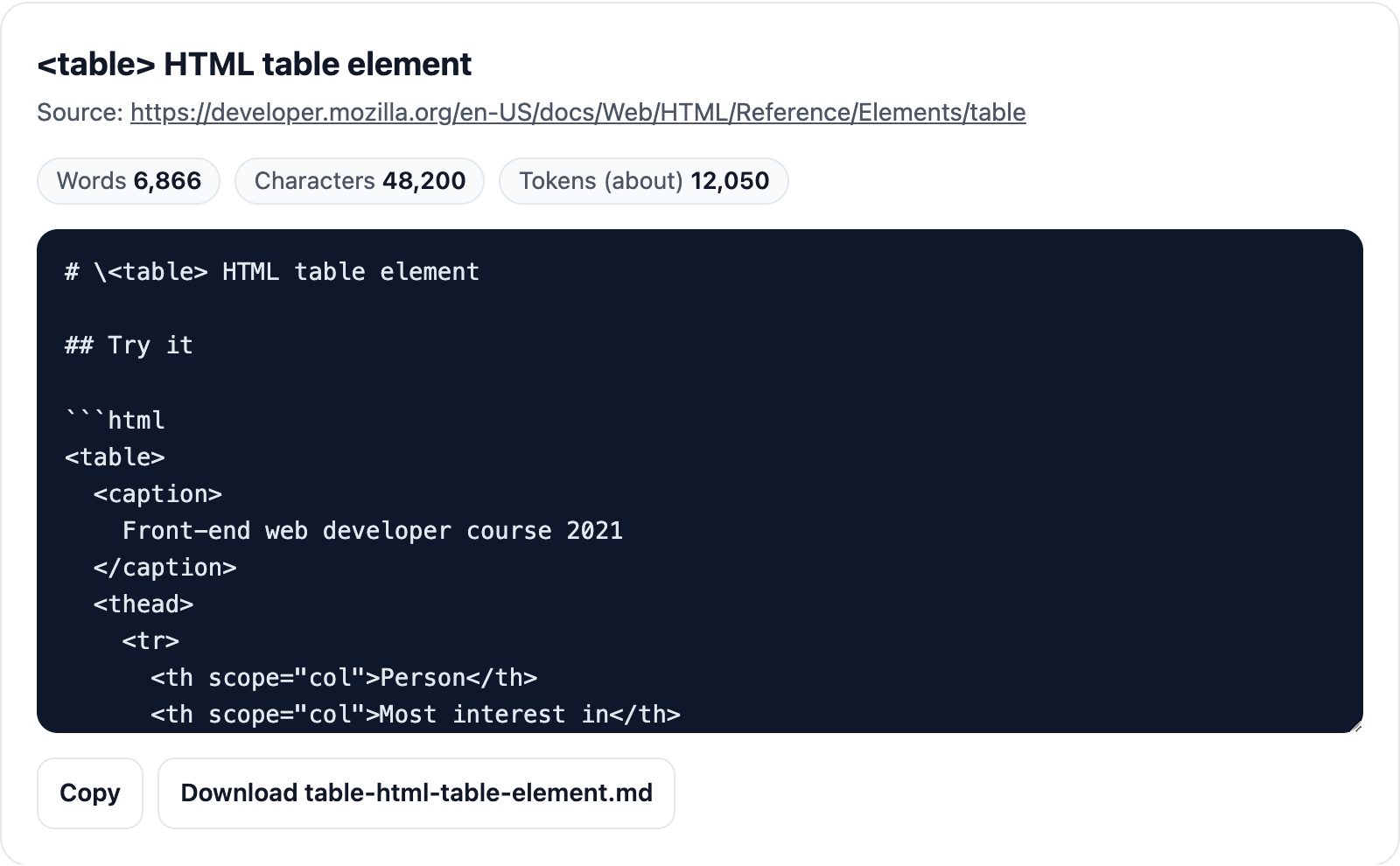Open the developer.mozilla.org source link

pos(577,112)
